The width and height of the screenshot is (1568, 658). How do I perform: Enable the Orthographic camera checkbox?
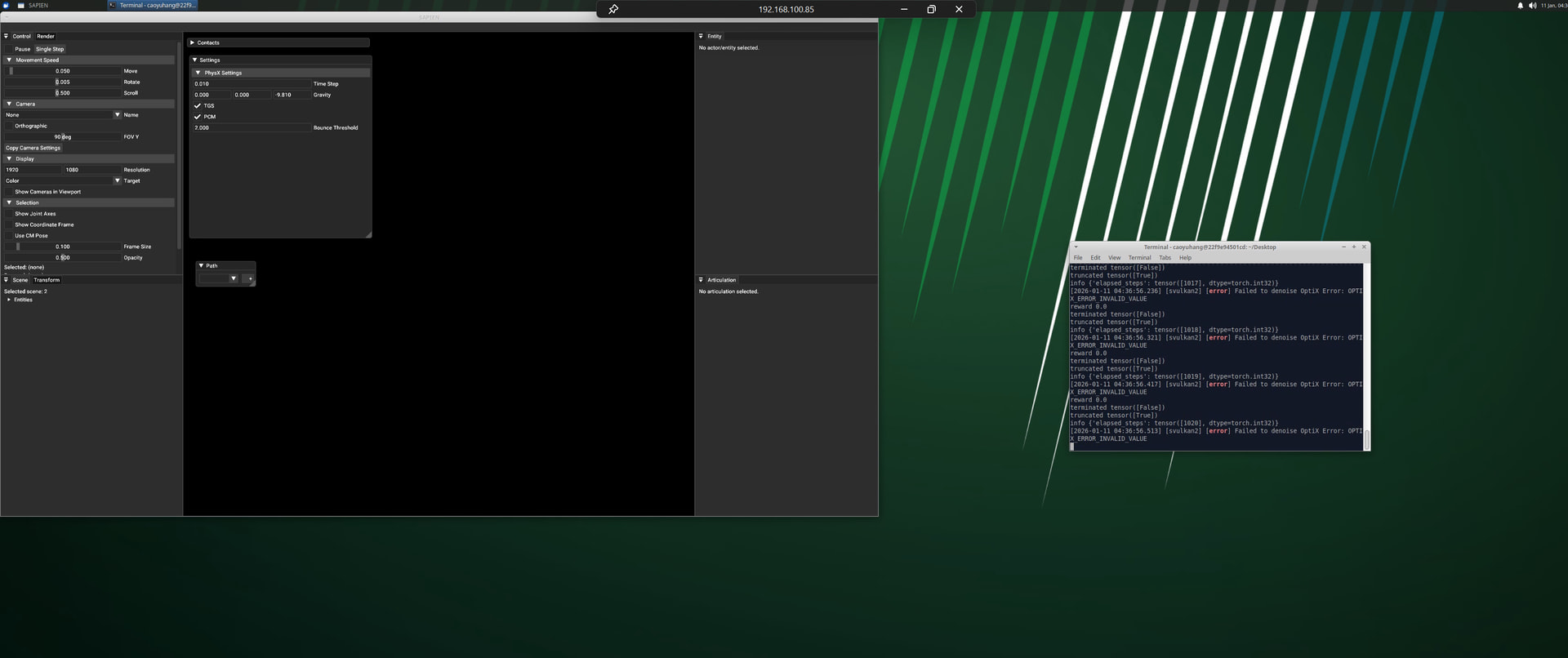[9, 126]
